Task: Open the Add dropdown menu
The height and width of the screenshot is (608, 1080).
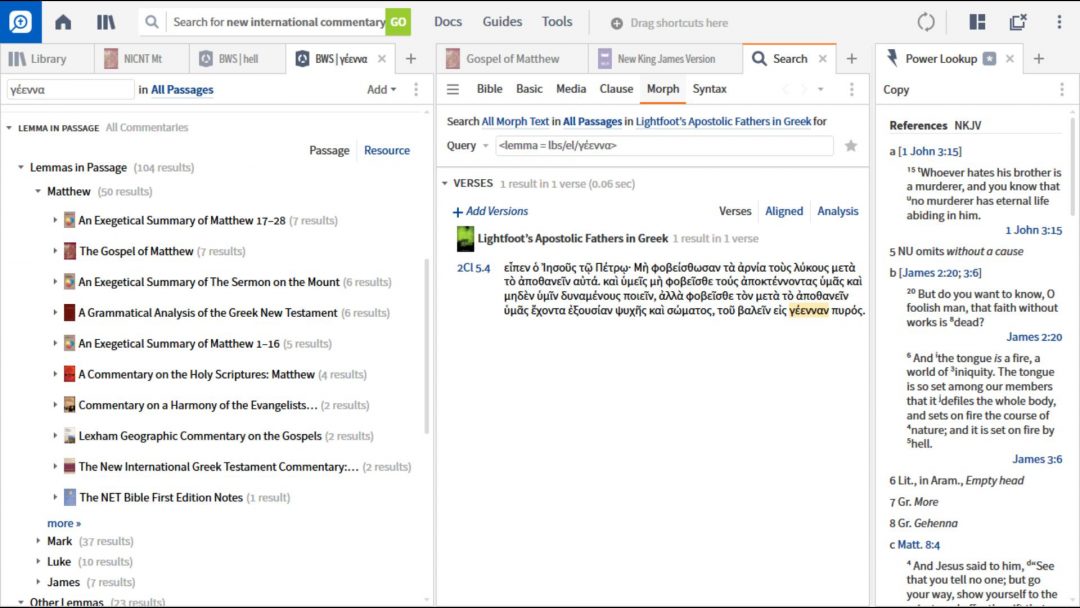Action: [x=381, y=90]
